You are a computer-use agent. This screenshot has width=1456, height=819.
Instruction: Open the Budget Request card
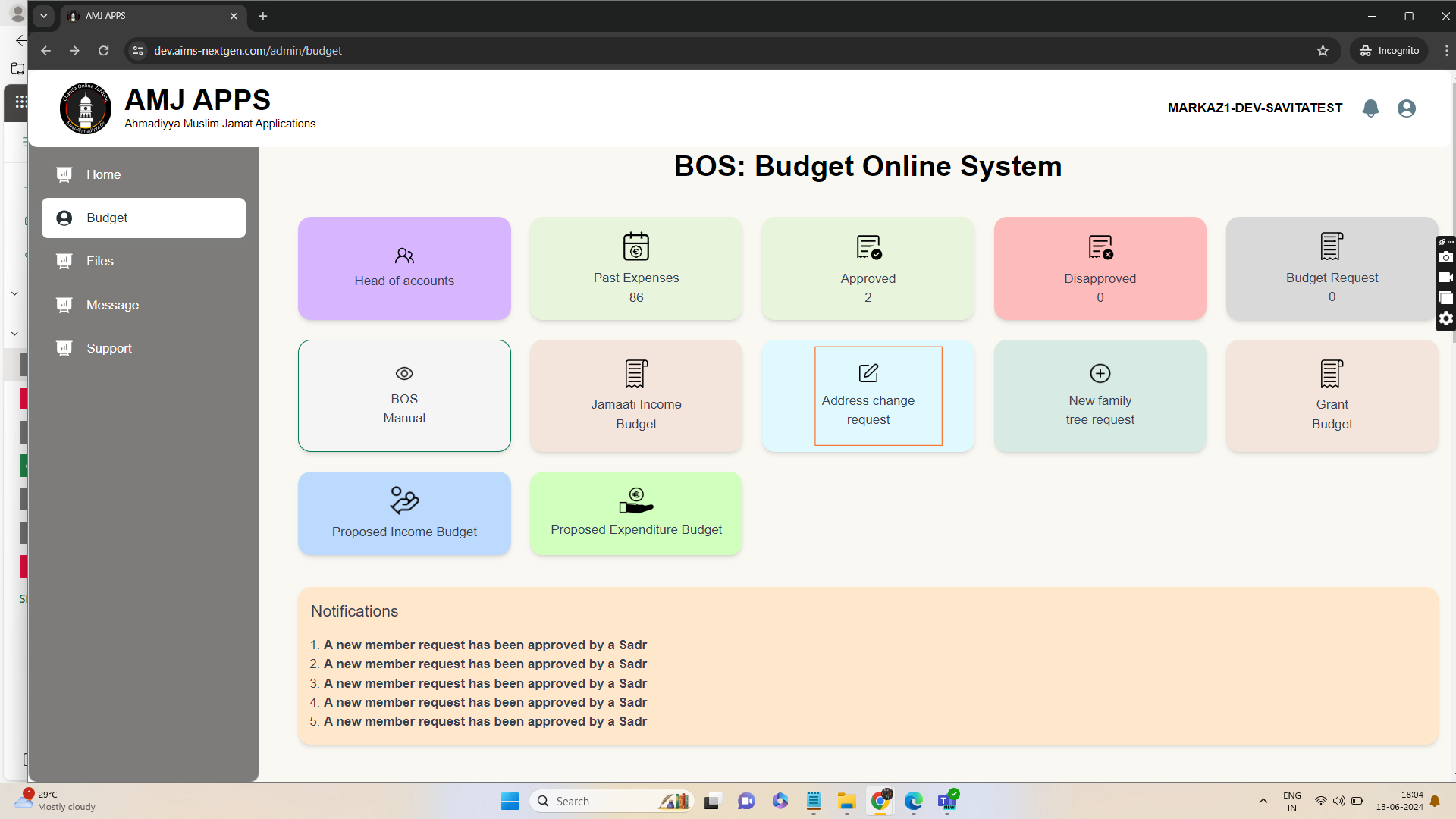click(1332, 268)
